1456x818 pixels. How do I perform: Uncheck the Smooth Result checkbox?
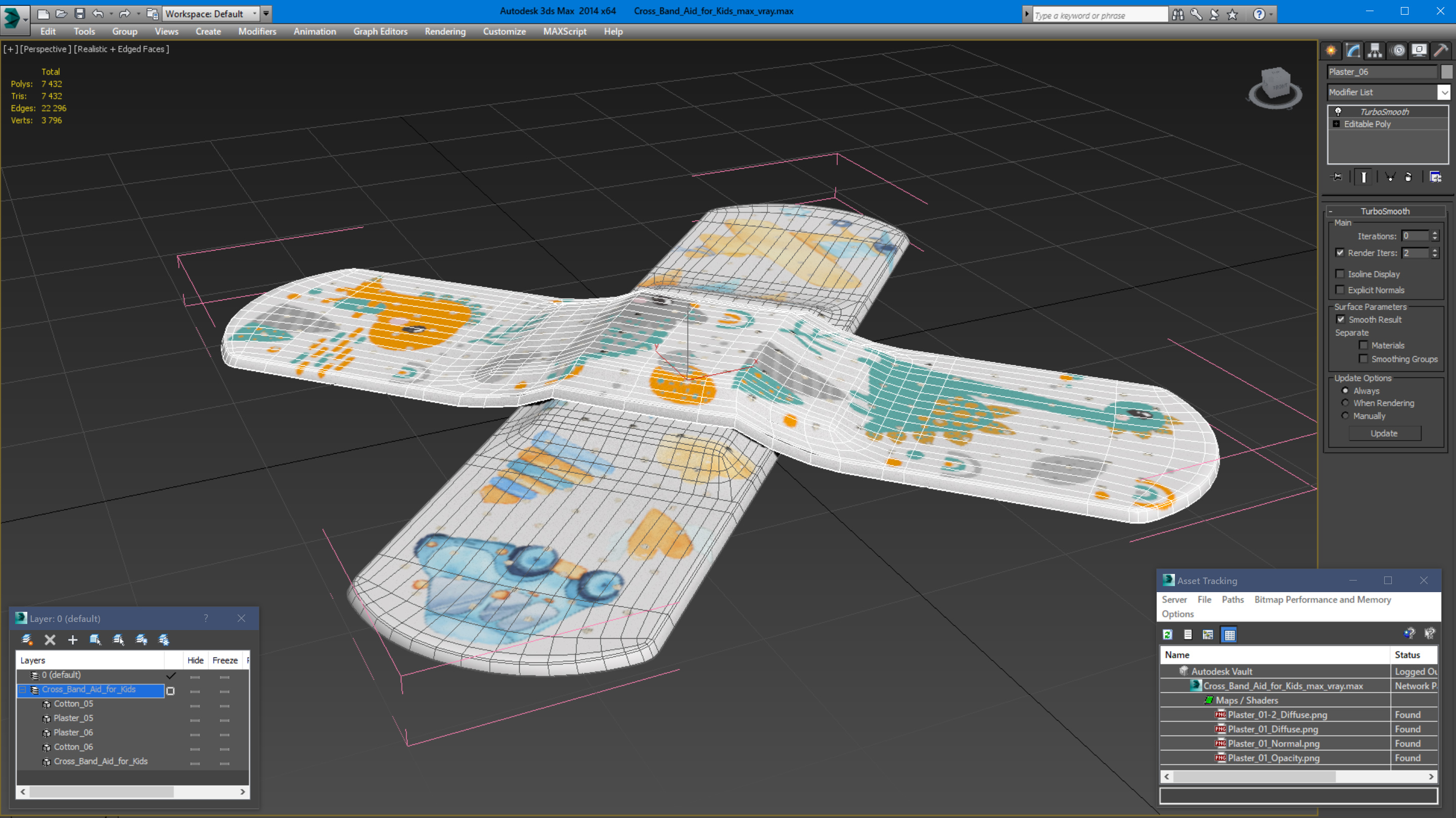point(1340,319)
